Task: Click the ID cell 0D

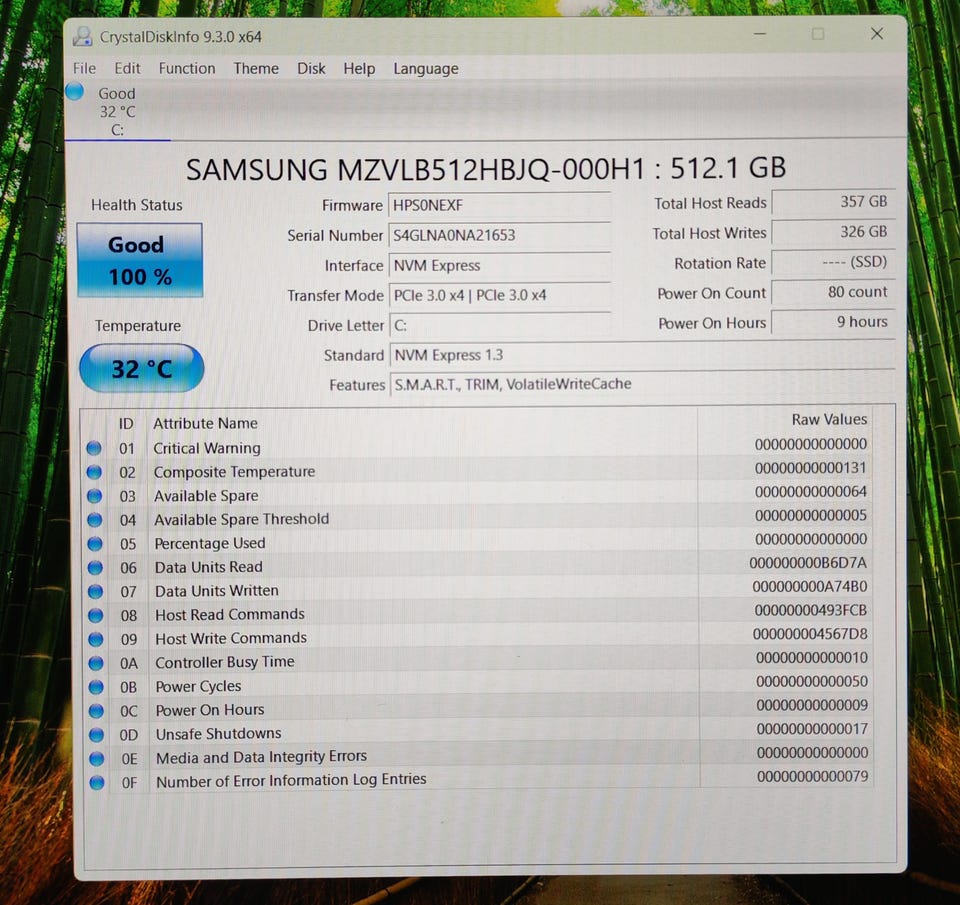Action: (x=129, y=735)
